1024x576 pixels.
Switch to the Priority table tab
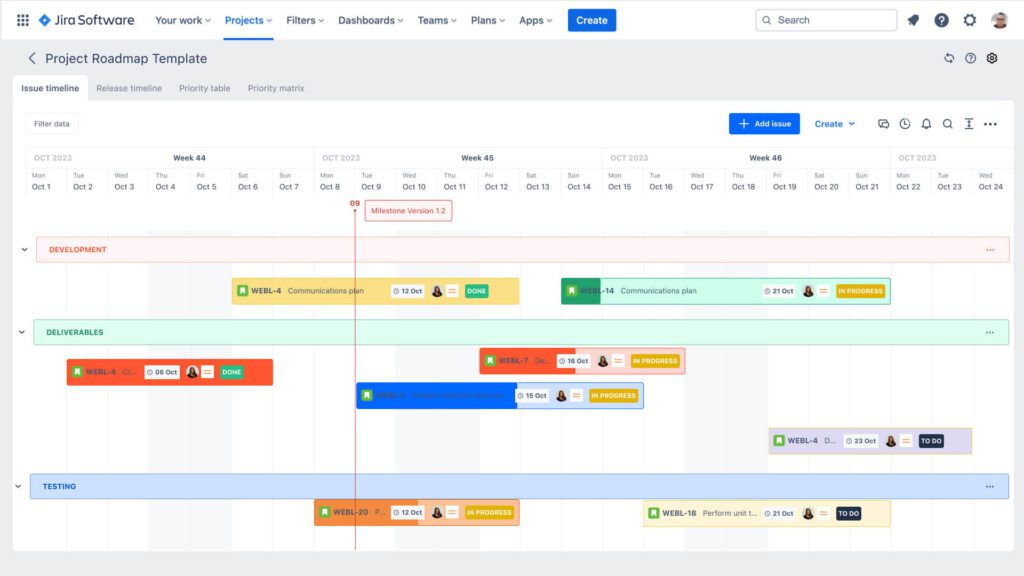tap(204, 88)
